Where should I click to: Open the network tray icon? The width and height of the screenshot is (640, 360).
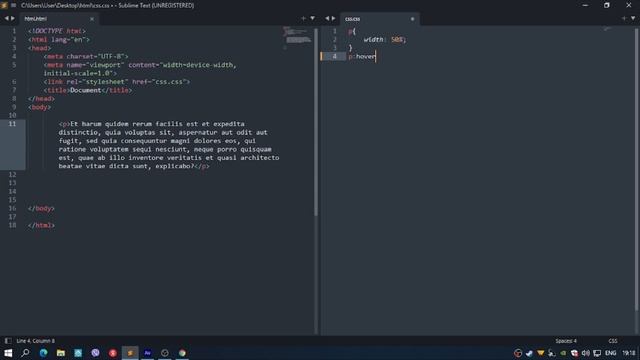pyautogui.click(x=597, y=353)
